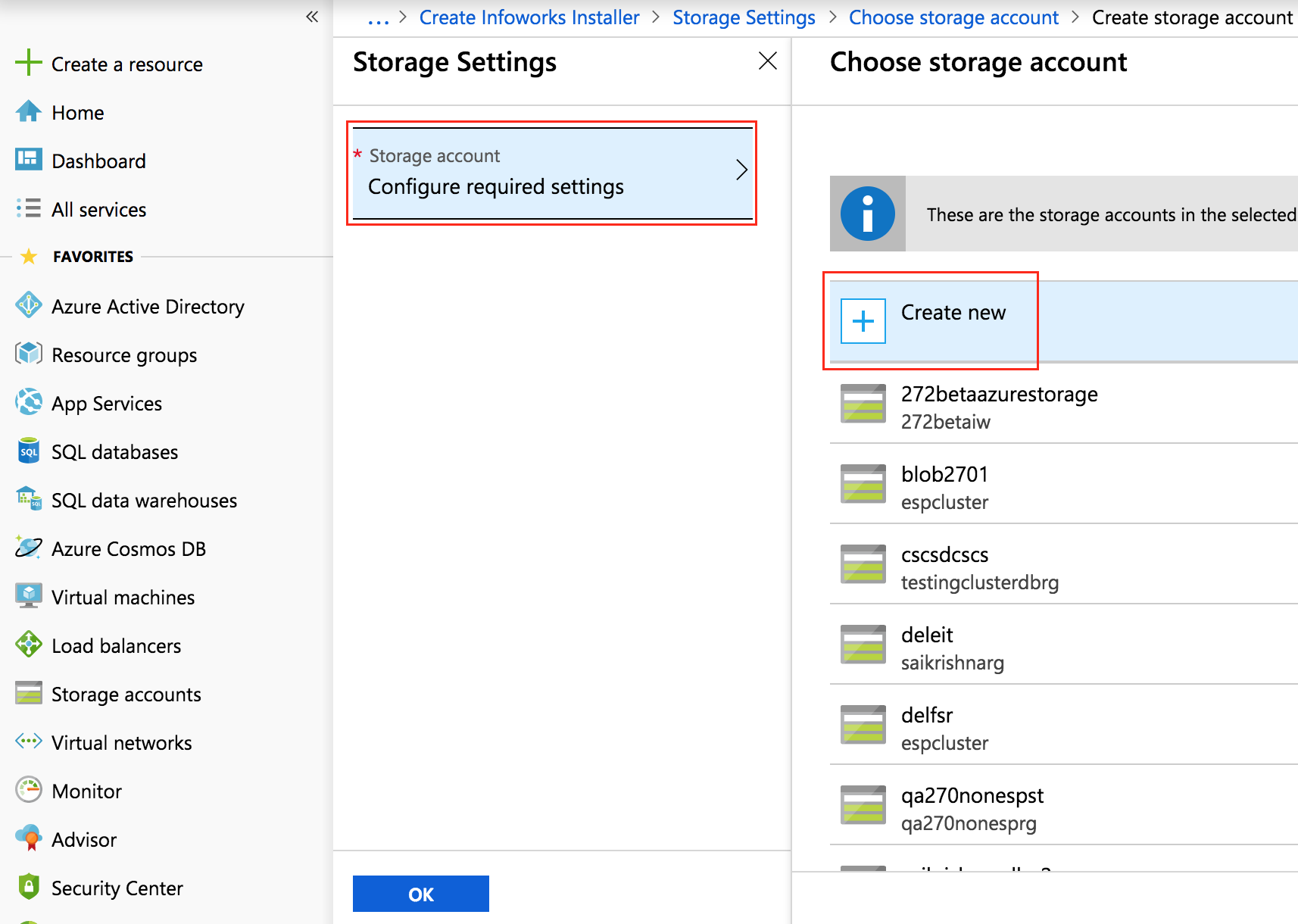The width and height of the screenshot is (1298, 924).
Task: Click the FAVORITES star icon
Action: tap(29, 256)
